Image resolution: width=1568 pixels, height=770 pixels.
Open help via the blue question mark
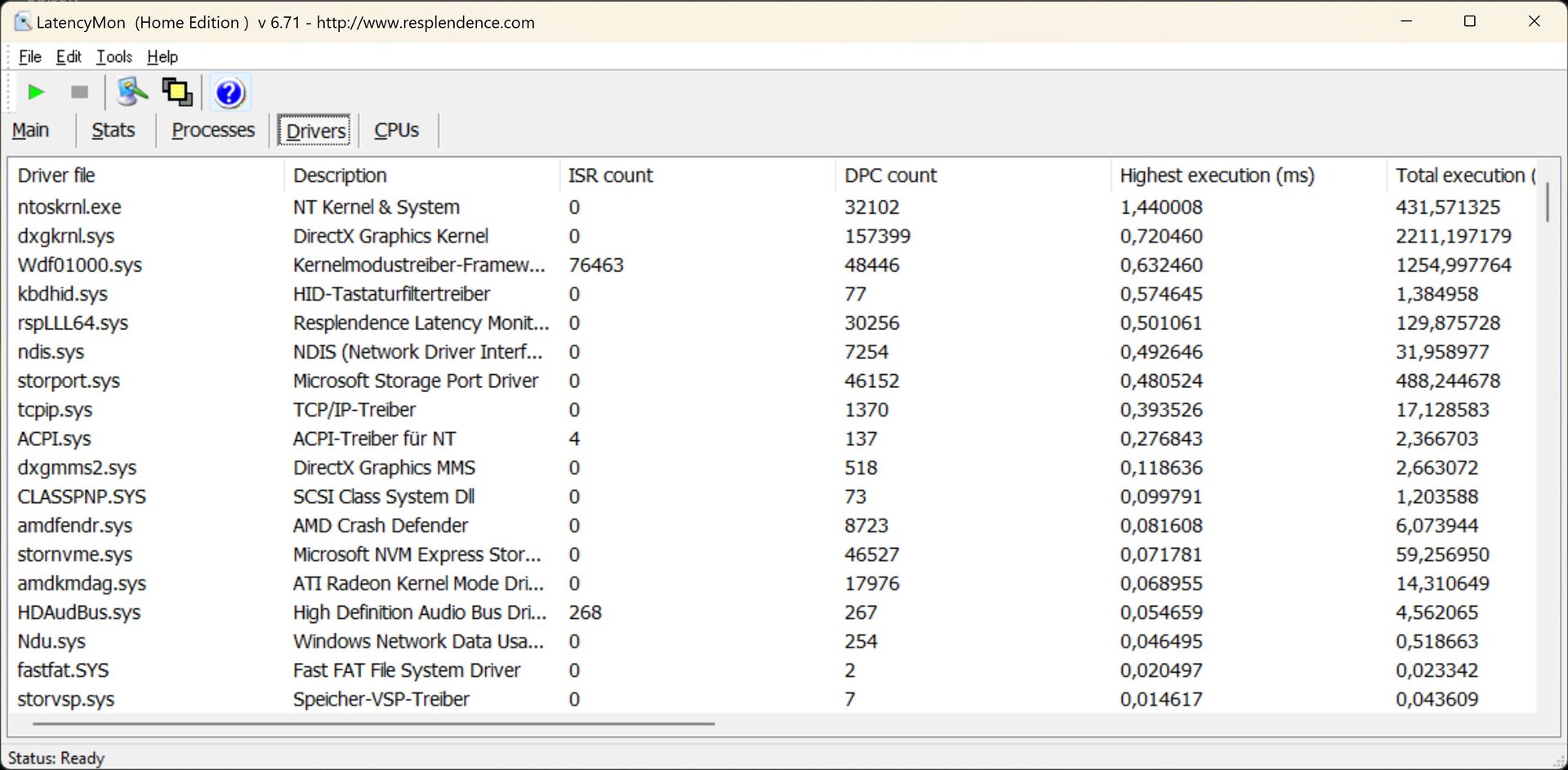[229, 93]
